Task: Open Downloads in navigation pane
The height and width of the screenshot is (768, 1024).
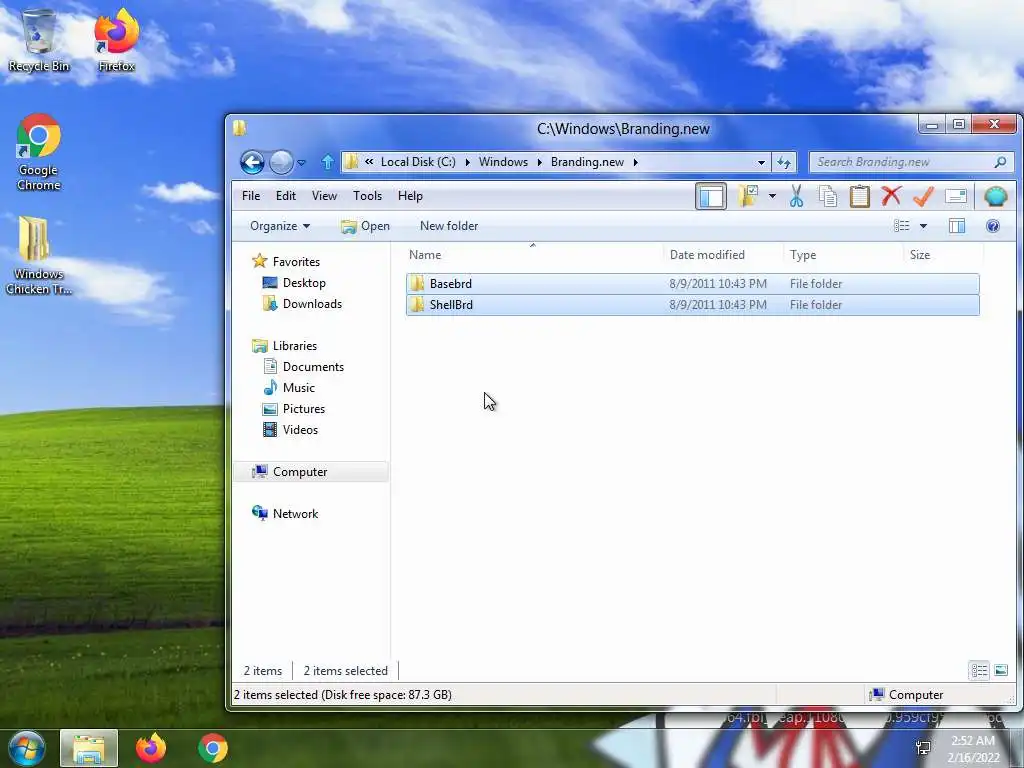Action: [302, 304]
